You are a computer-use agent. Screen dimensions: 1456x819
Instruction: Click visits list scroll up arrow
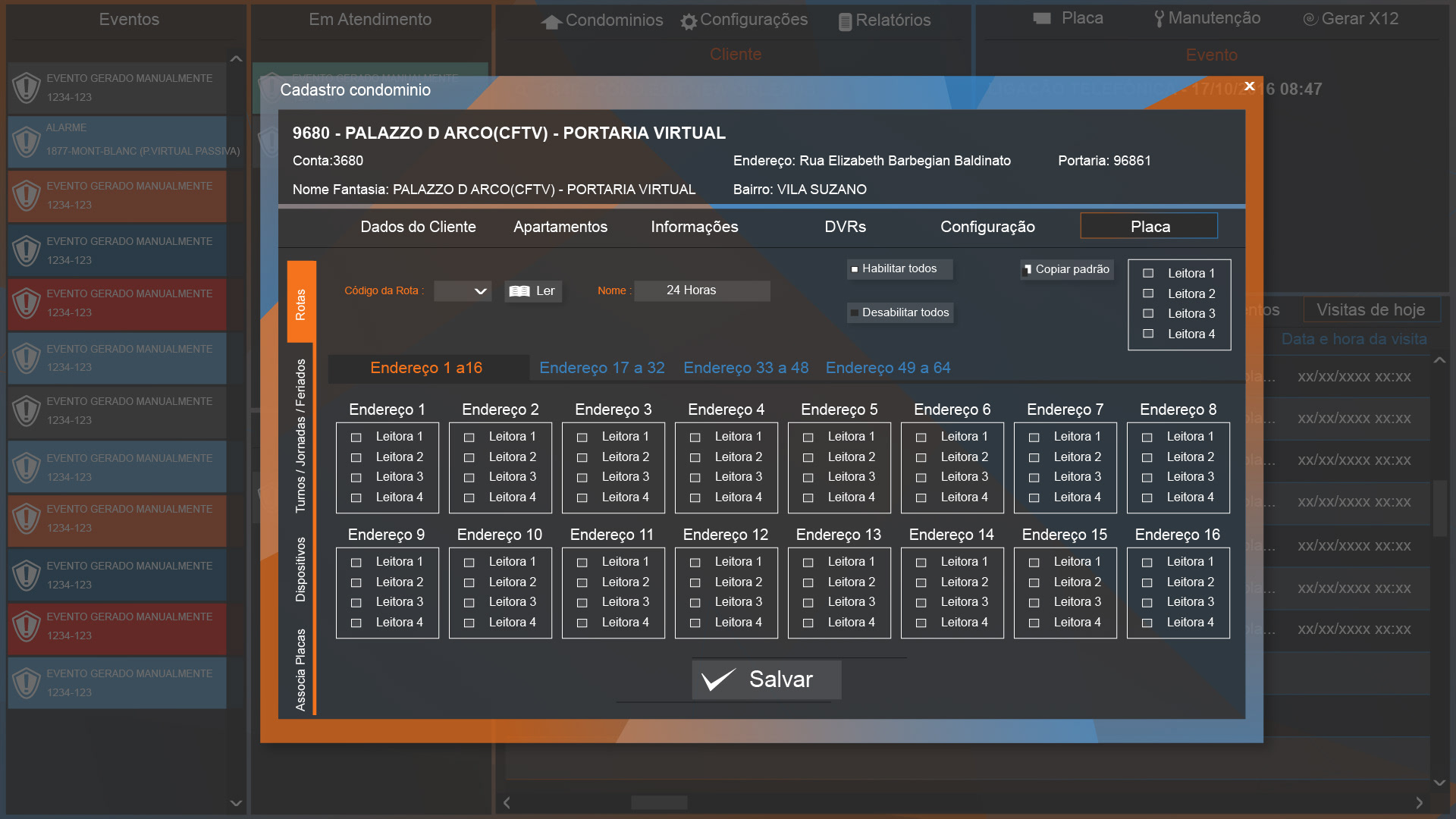[1439, 361]
